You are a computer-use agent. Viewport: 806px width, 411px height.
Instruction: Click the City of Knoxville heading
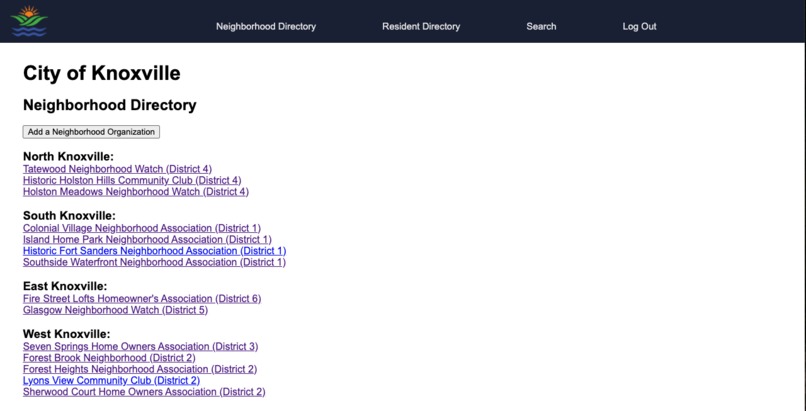(x=102, y=73)
